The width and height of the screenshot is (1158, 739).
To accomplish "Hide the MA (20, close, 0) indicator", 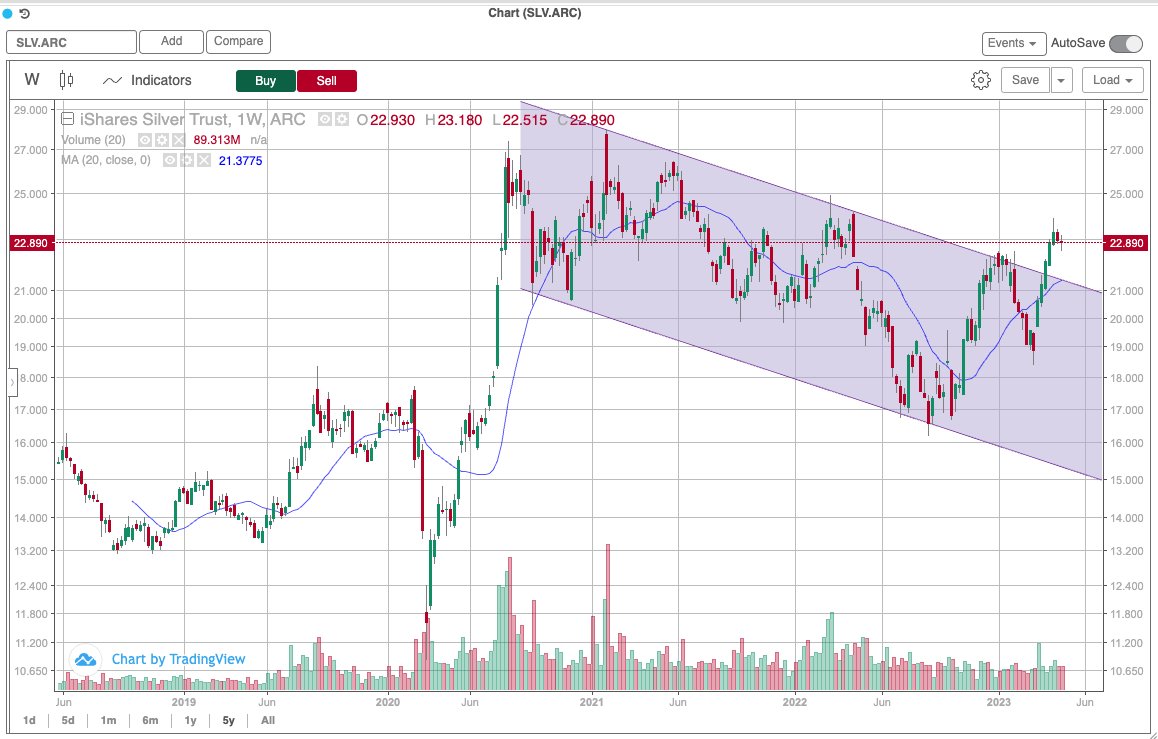I will (x=171, y=160).
